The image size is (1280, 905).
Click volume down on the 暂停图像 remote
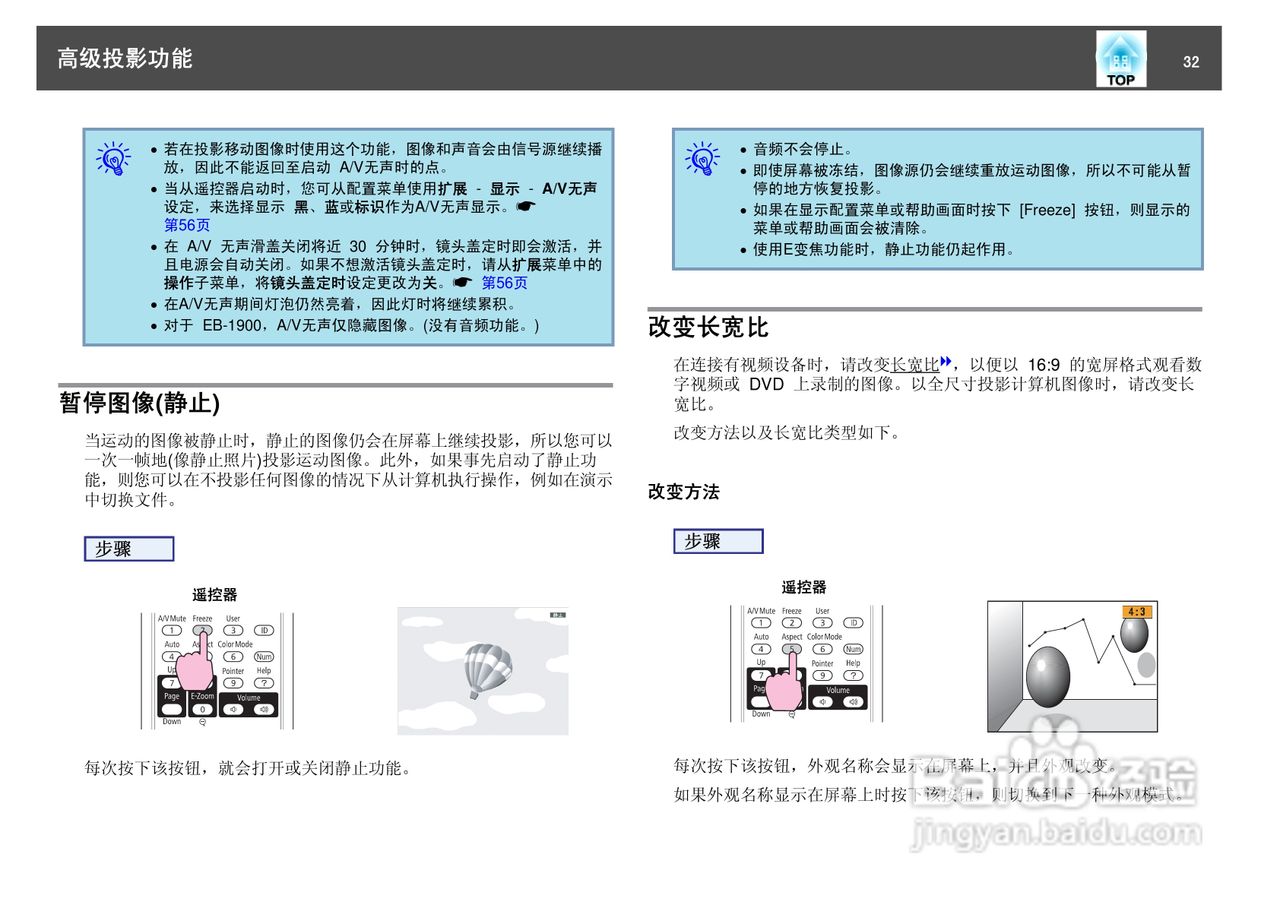(x=233, y=709)
